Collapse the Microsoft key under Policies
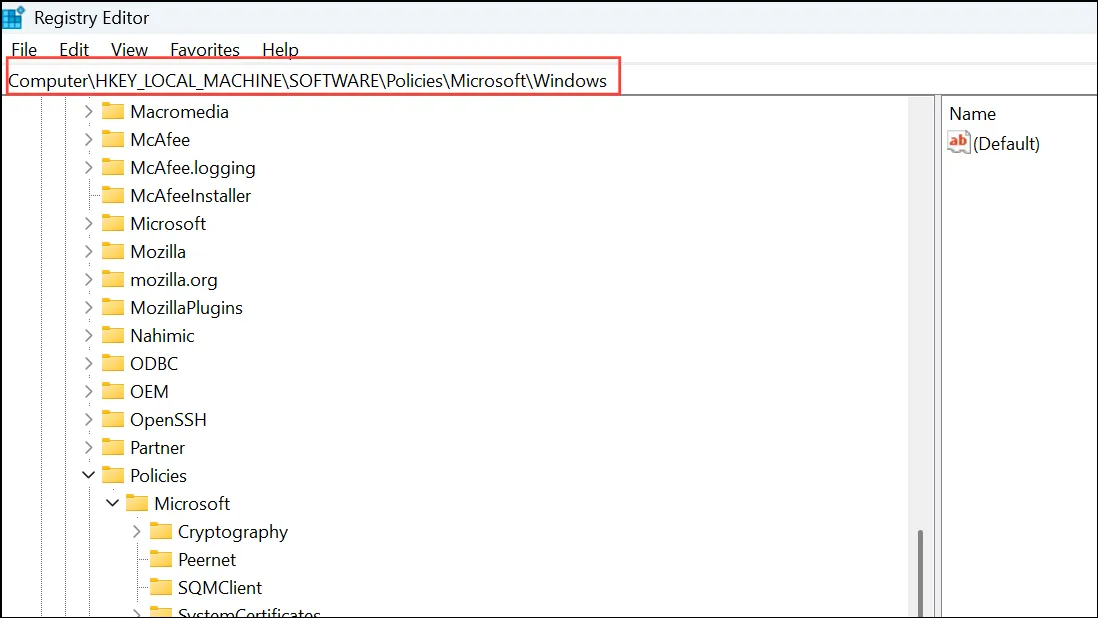Image resolution: width=1098 pixels, height=618 pixels. (112, 503)
